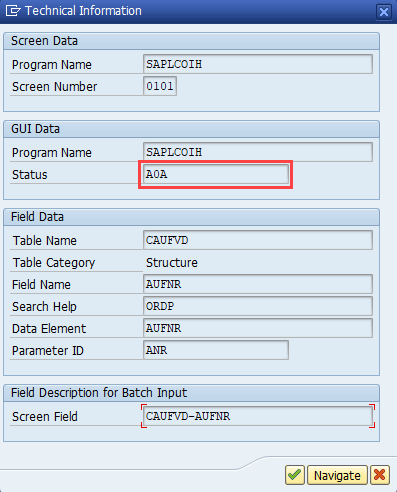
Task: Click the Screen Number label
Action: coord(54,87)
